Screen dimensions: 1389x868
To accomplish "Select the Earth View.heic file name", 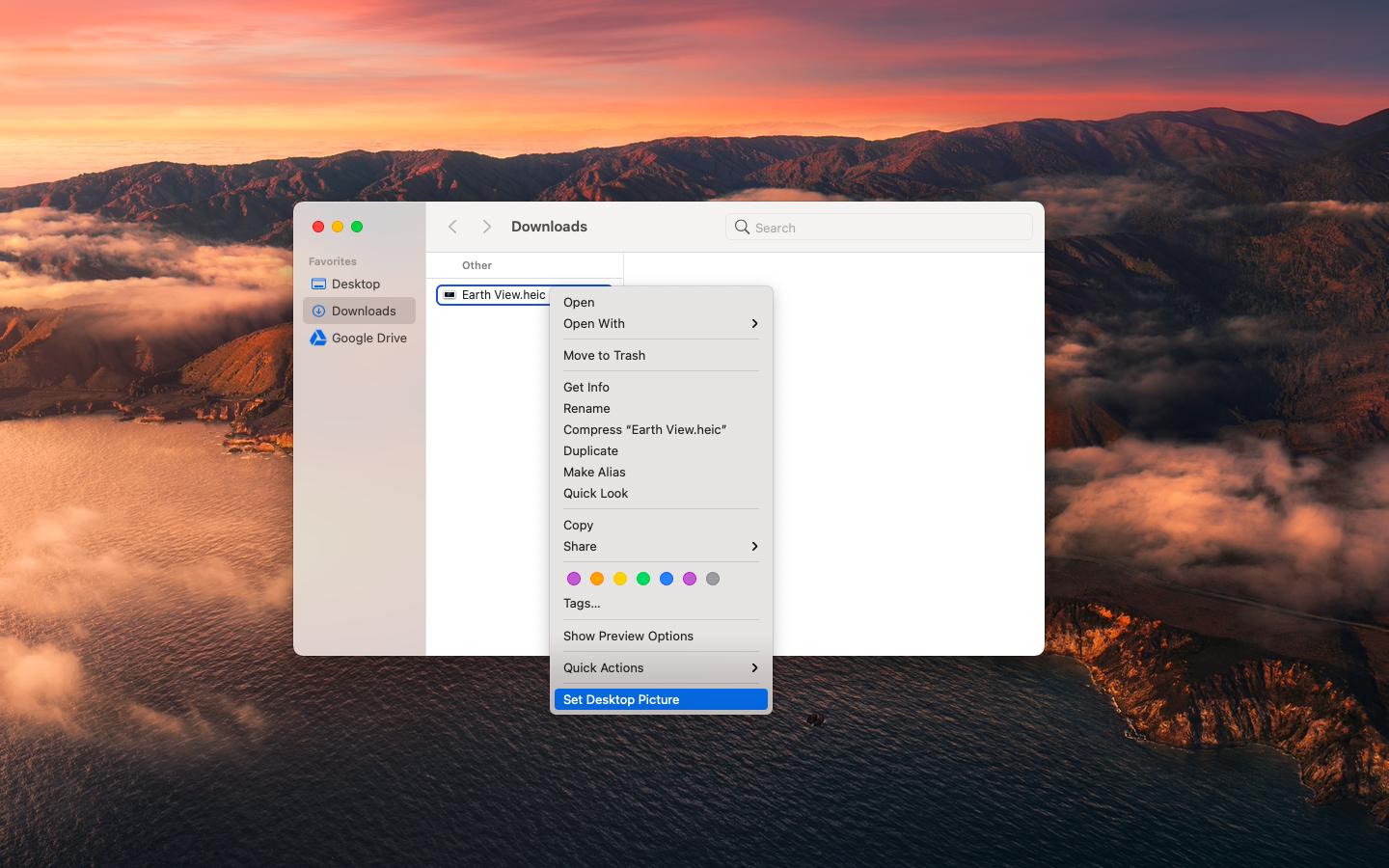I will pyautogui.click(x=504, y=295).
